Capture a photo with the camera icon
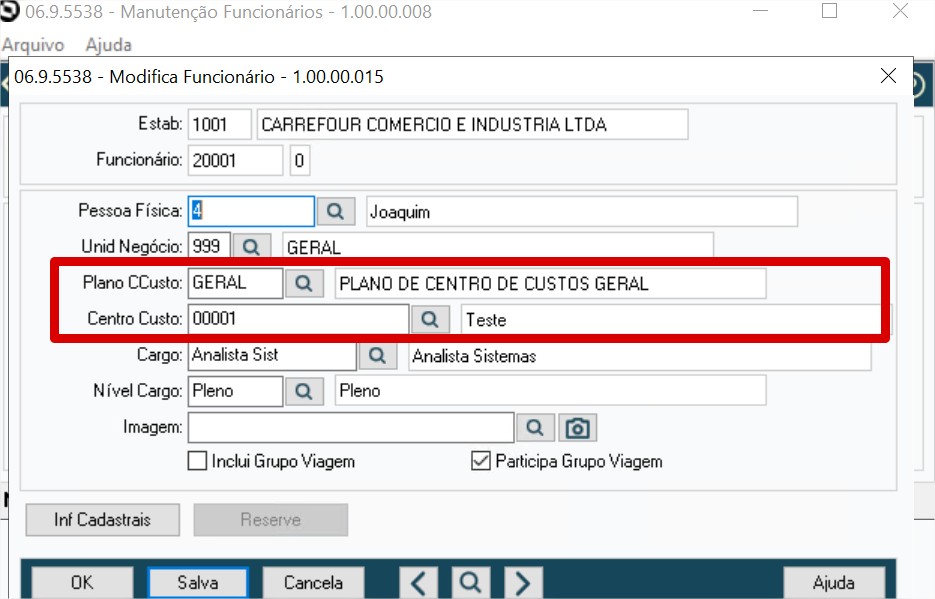935x599 pixels. (577, 427)
